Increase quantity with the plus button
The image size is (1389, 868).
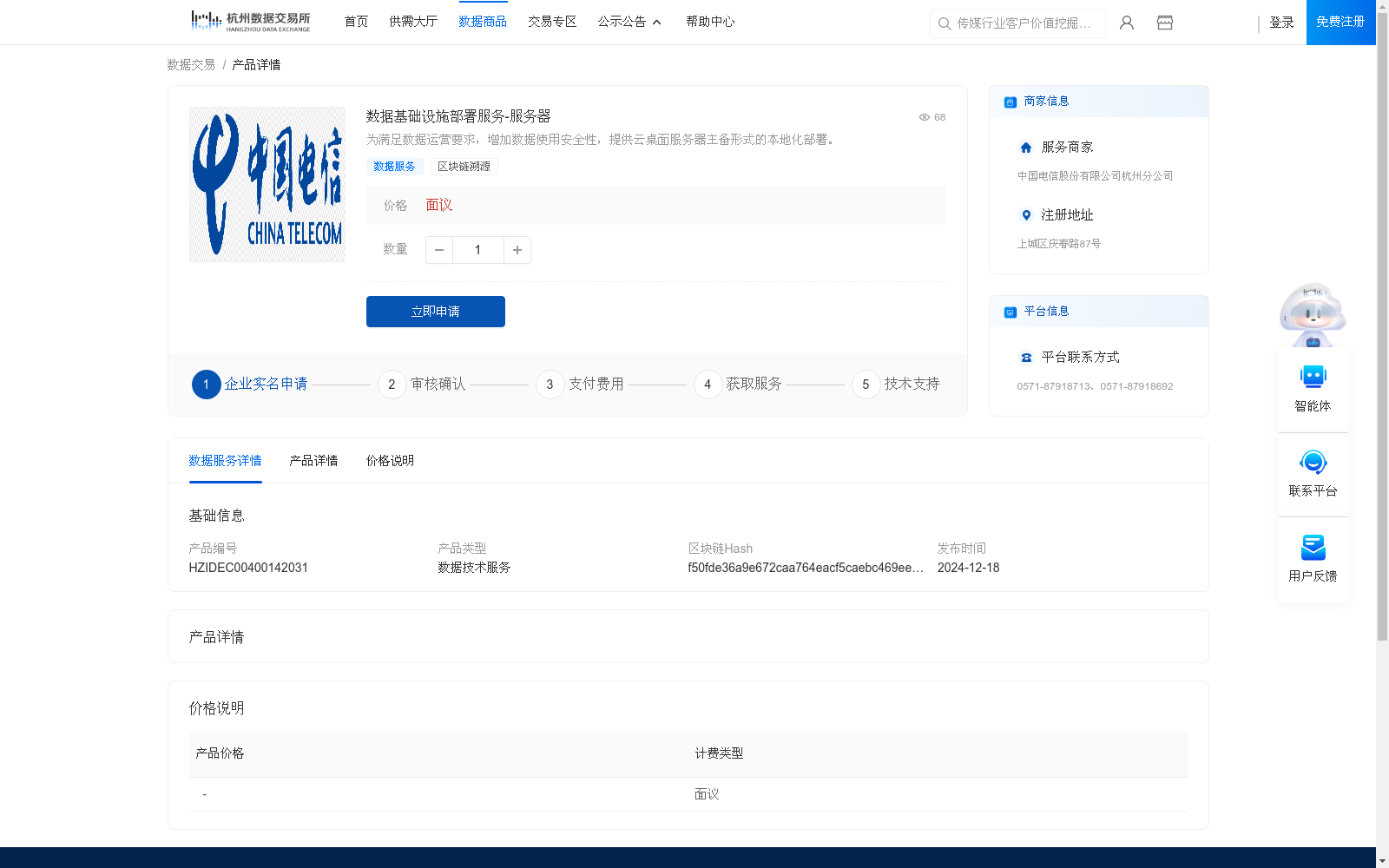(517, 250)
